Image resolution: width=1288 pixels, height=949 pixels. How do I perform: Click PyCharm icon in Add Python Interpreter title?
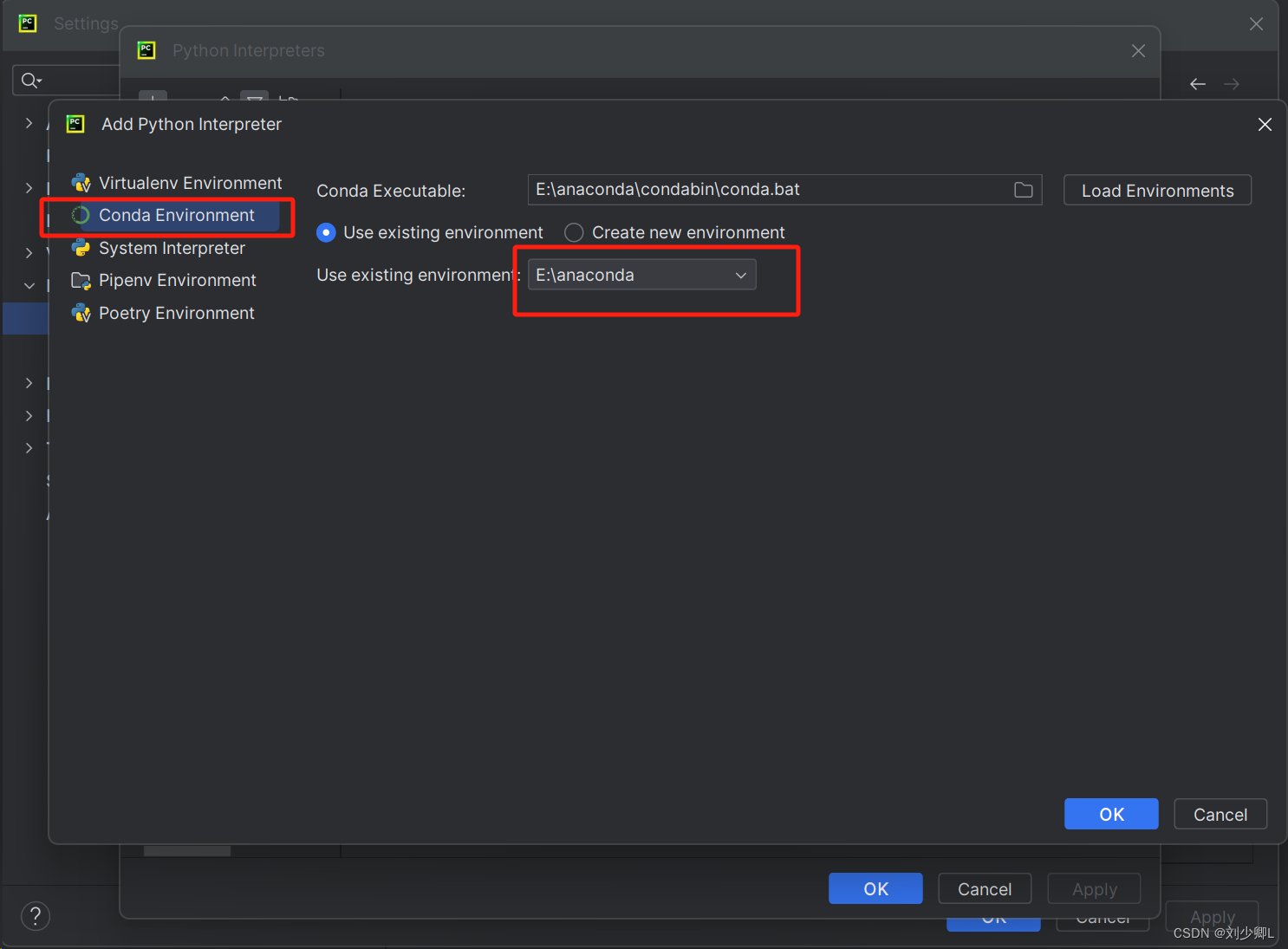pyautogui.click(x=76, y=124)
